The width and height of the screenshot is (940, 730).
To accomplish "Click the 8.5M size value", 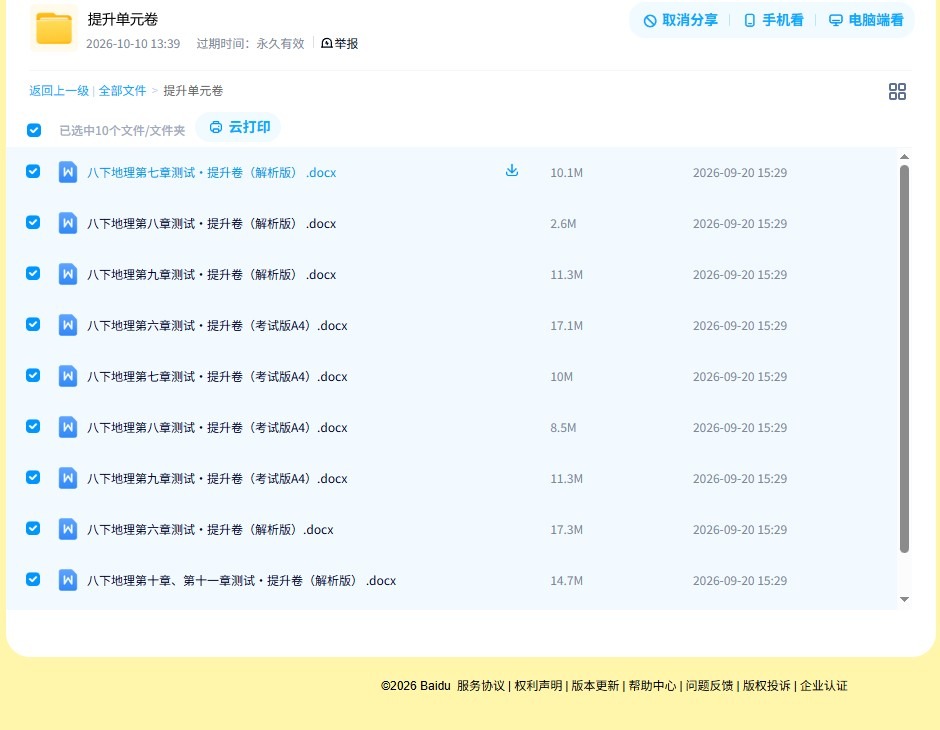I will click(x=564, y=427).
